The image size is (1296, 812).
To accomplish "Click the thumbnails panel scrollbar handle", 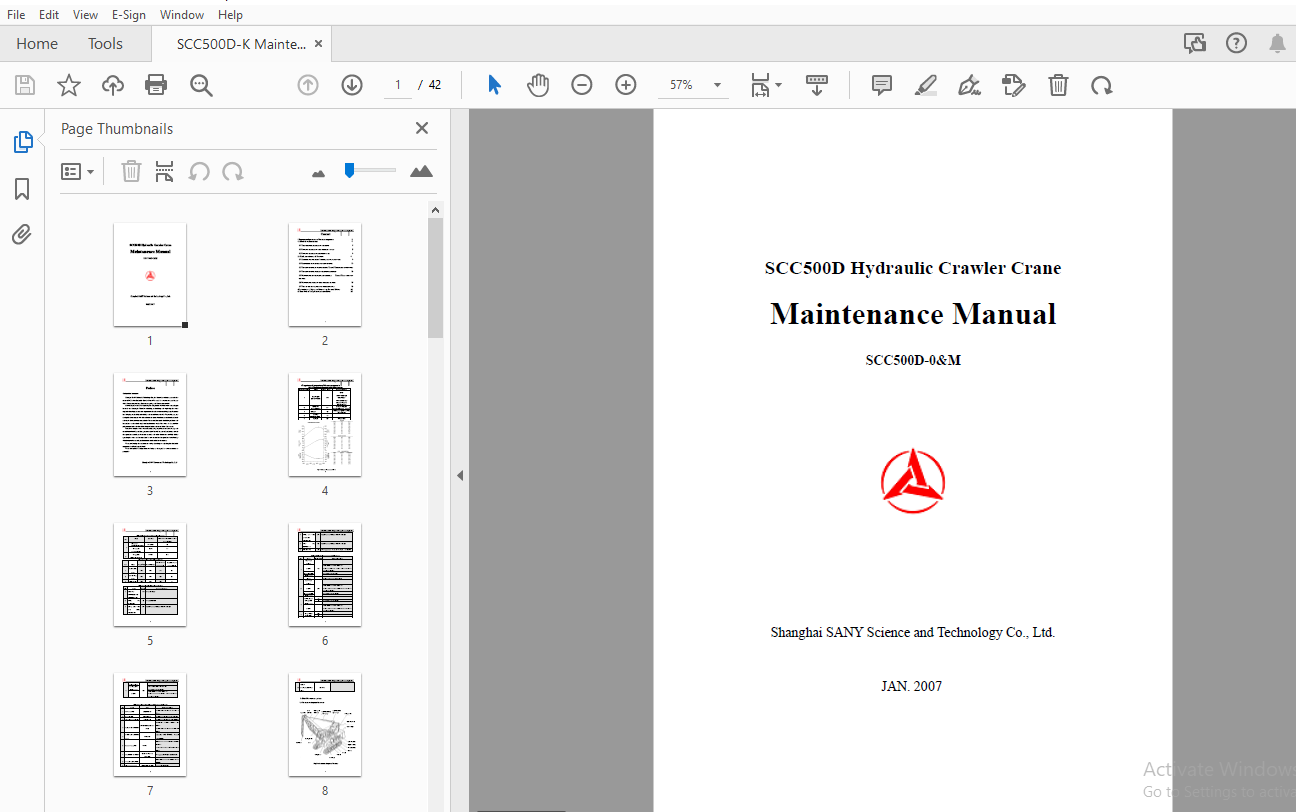I will coord(435,278).
